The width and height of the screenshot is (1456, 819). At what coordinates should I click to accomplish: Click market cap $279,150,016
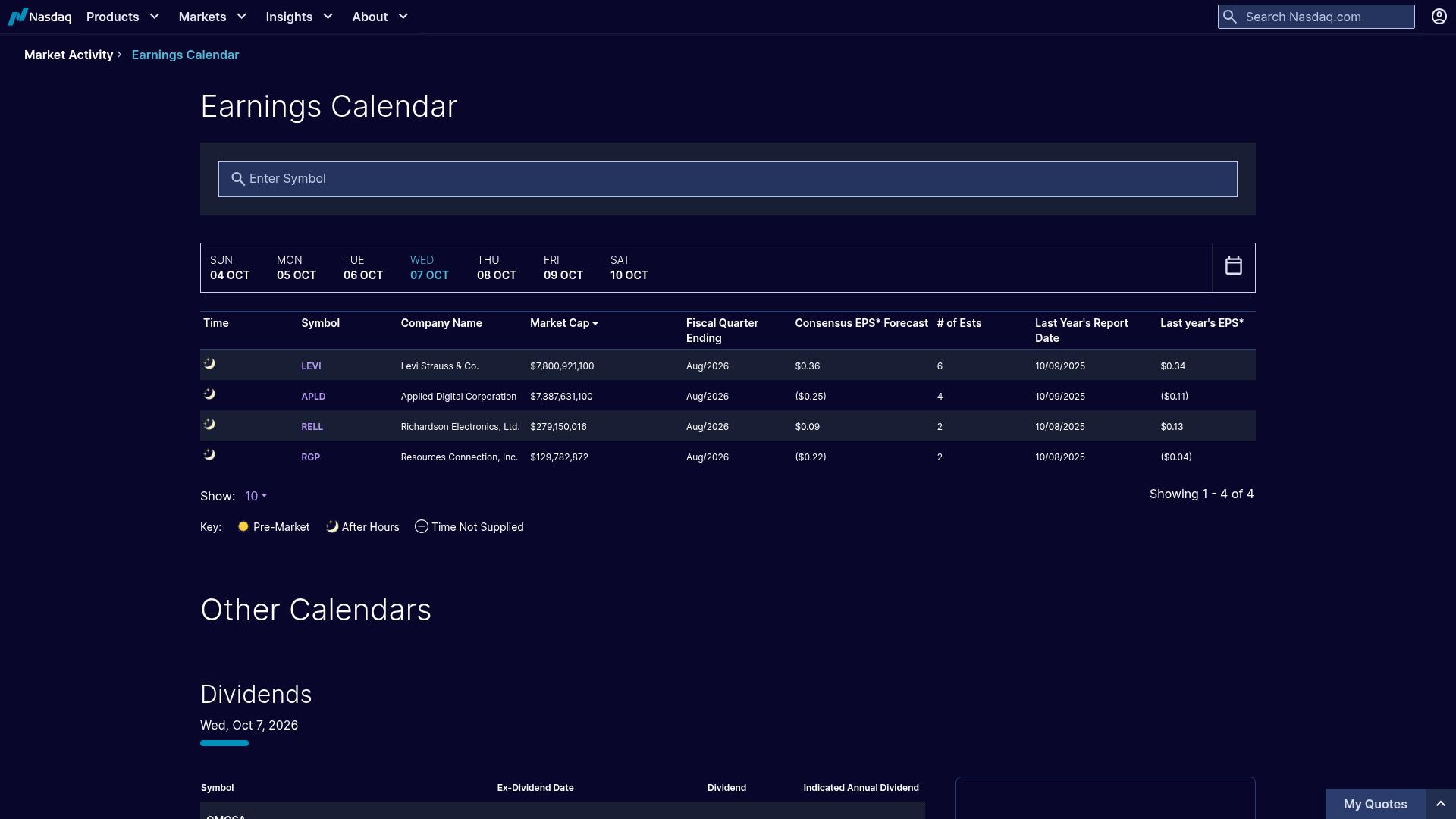coord(558,427)
